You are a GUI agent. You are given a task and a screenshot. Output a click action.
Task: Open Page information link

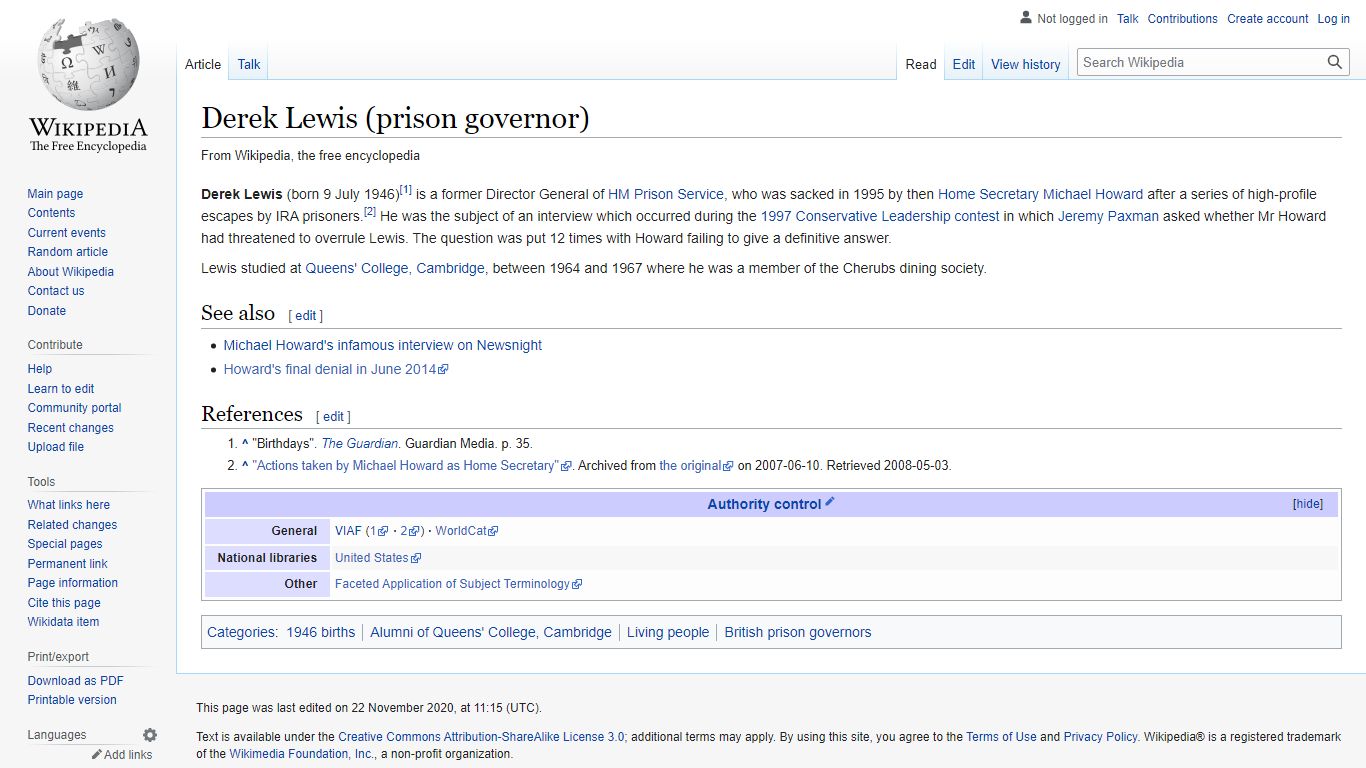[73, 583]
